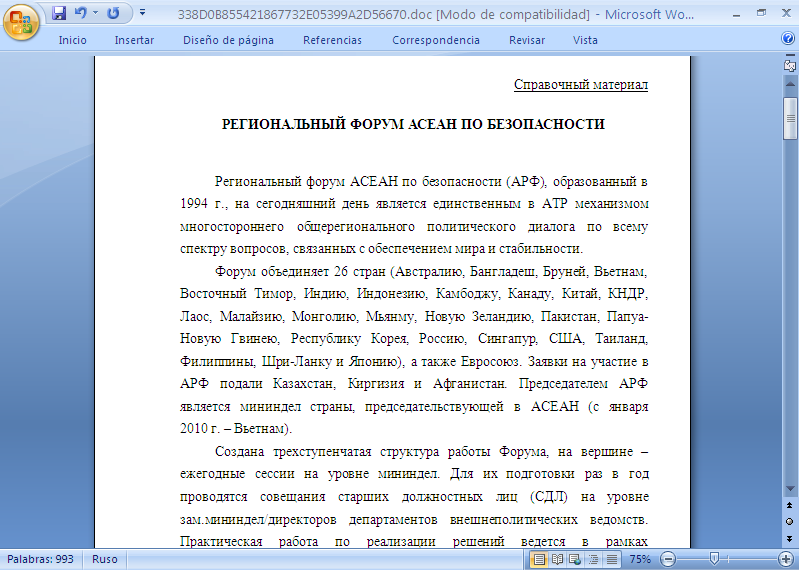Click the zoom slider handle
The width and height of the screenshot is (799, 570).
tap(712, 559)
